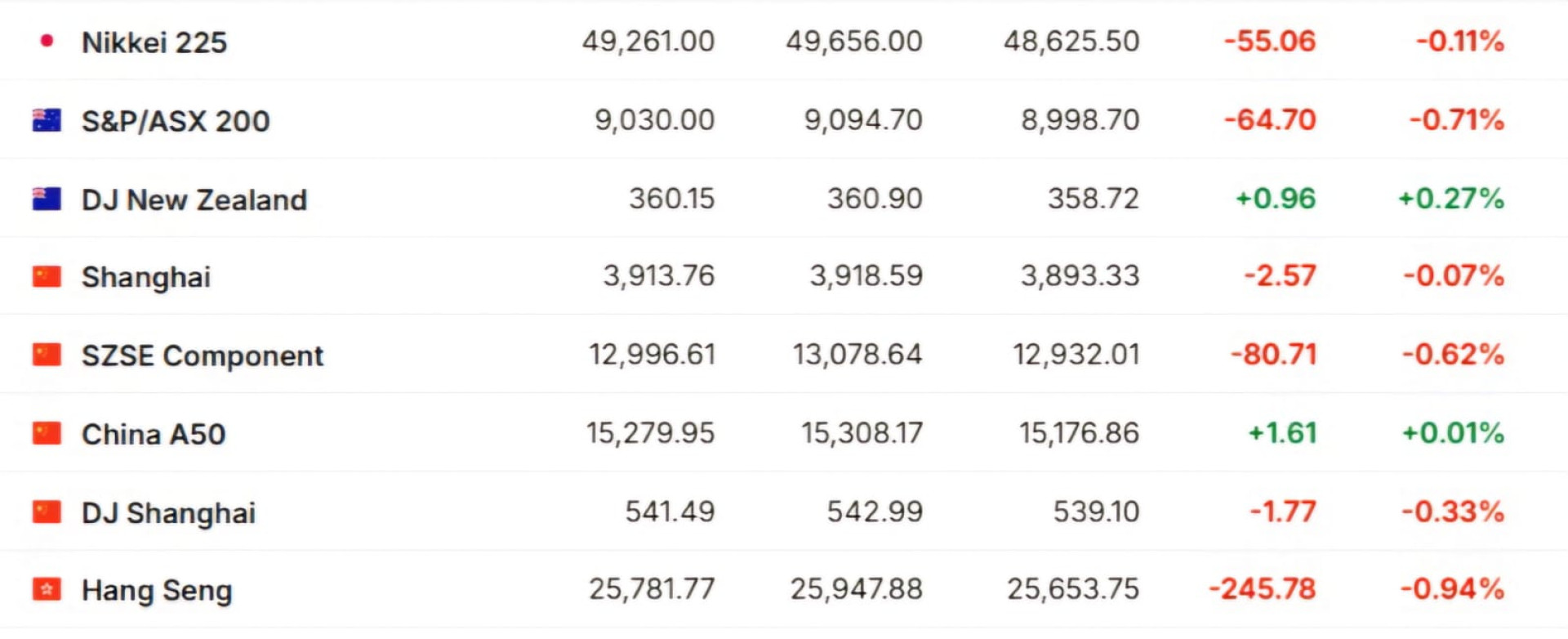Click the flag icon beside DJ Shanghai

[47, 512]
